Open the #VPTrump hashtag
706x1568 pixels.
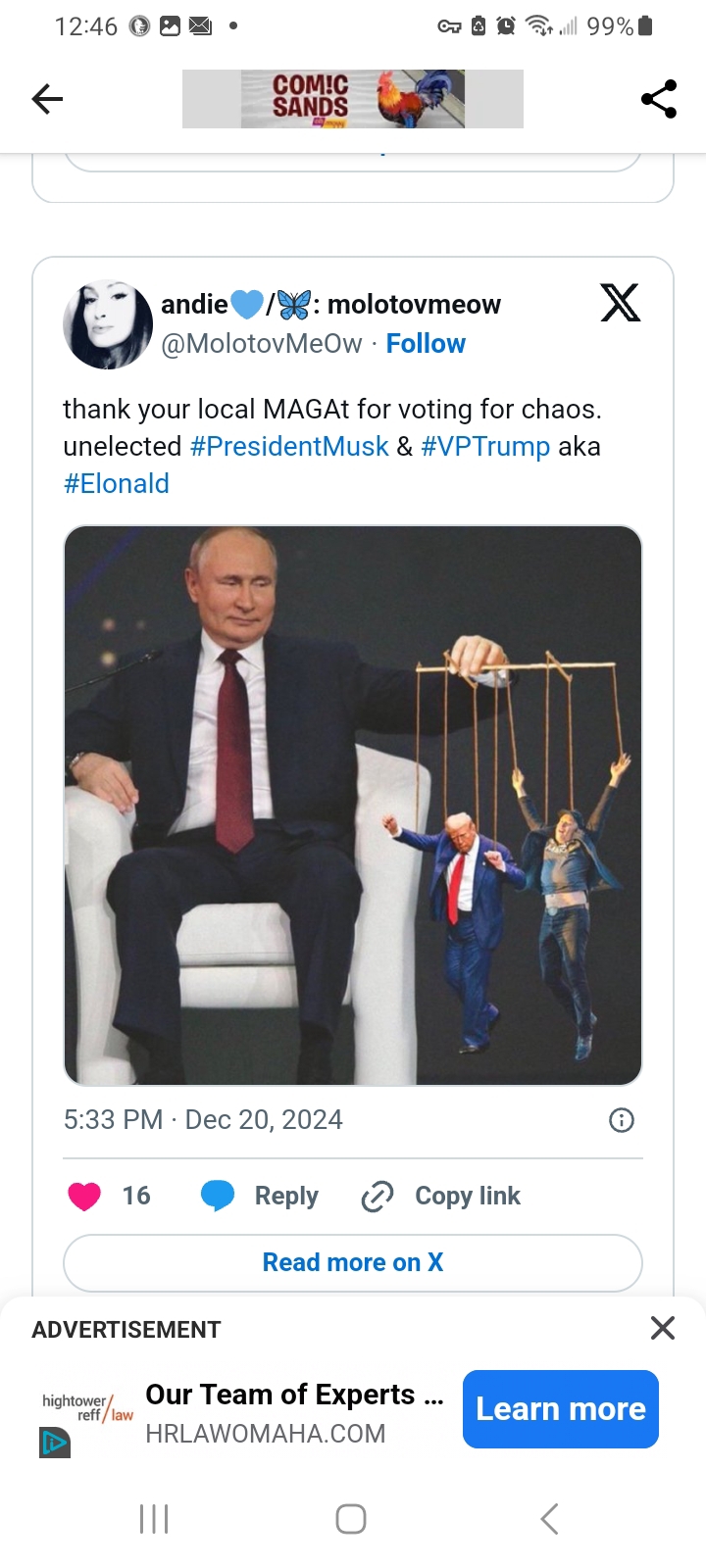pyautogui.click(x=485, y=447)
